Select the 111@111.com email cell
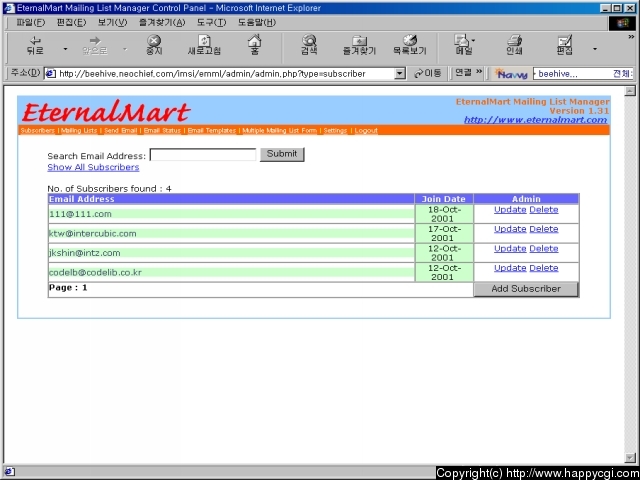This screenshot has height=480, width=640. point(231,214)
